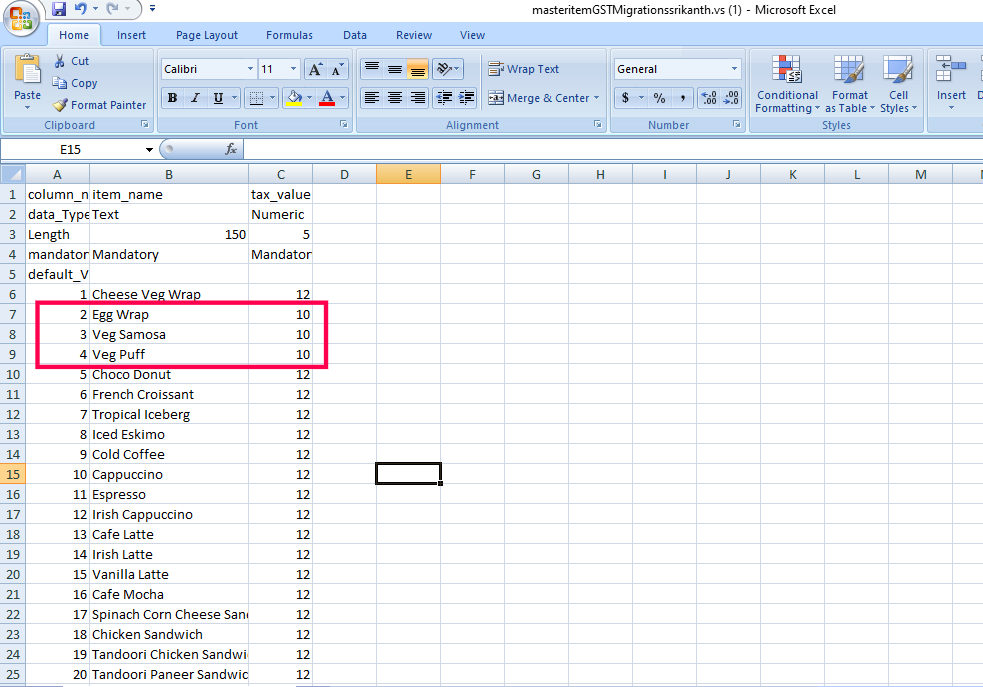Switch to the Page Layout tab
Screen dimensions: 983x687
[206, 35]
